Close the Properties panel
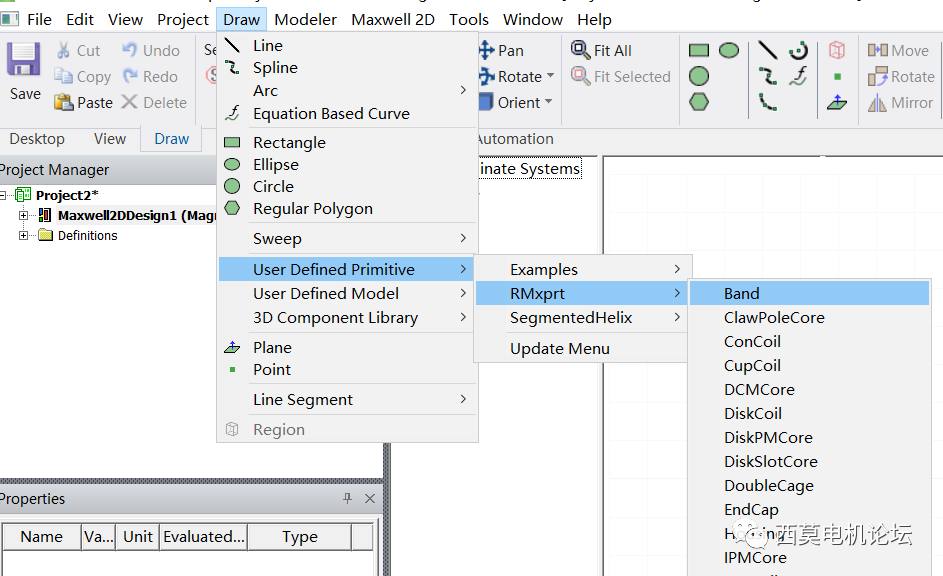 pyautogui.click(x=370, y=498)
